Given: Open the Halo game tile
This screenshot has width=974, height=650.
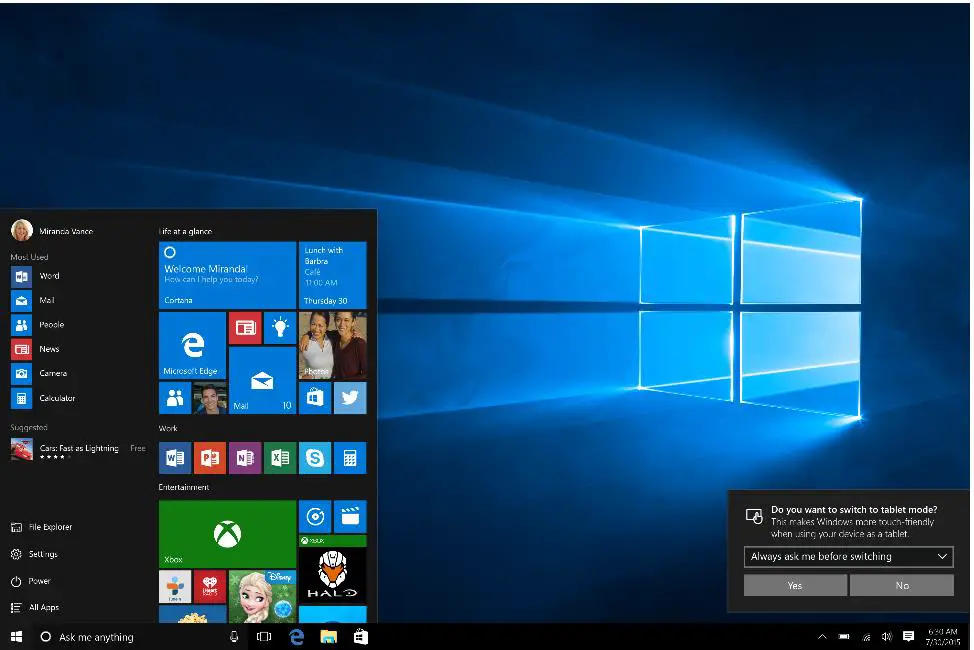Looking at the screenshot, I should click(332, 574).
